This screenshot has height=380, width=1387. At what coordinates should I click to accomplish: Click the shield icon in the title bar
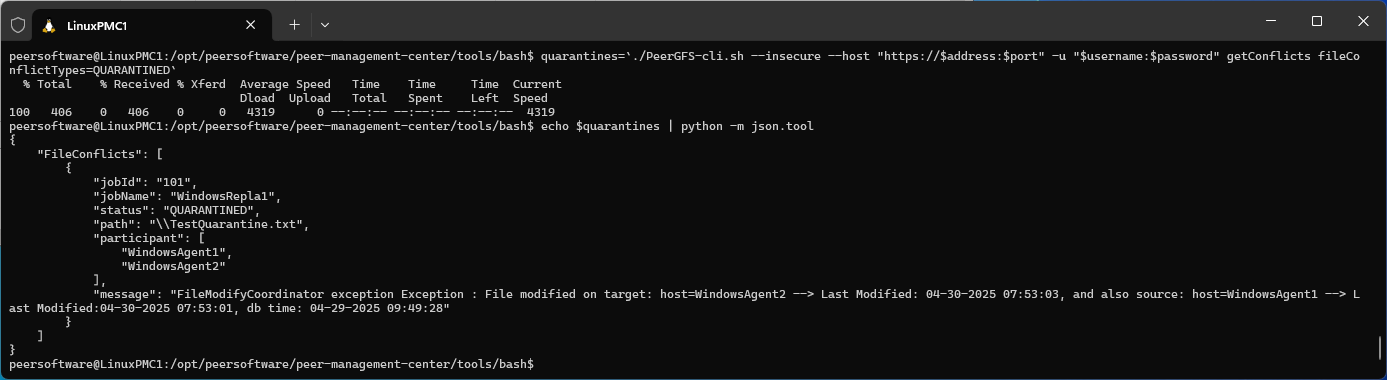(x=18, y=24)
